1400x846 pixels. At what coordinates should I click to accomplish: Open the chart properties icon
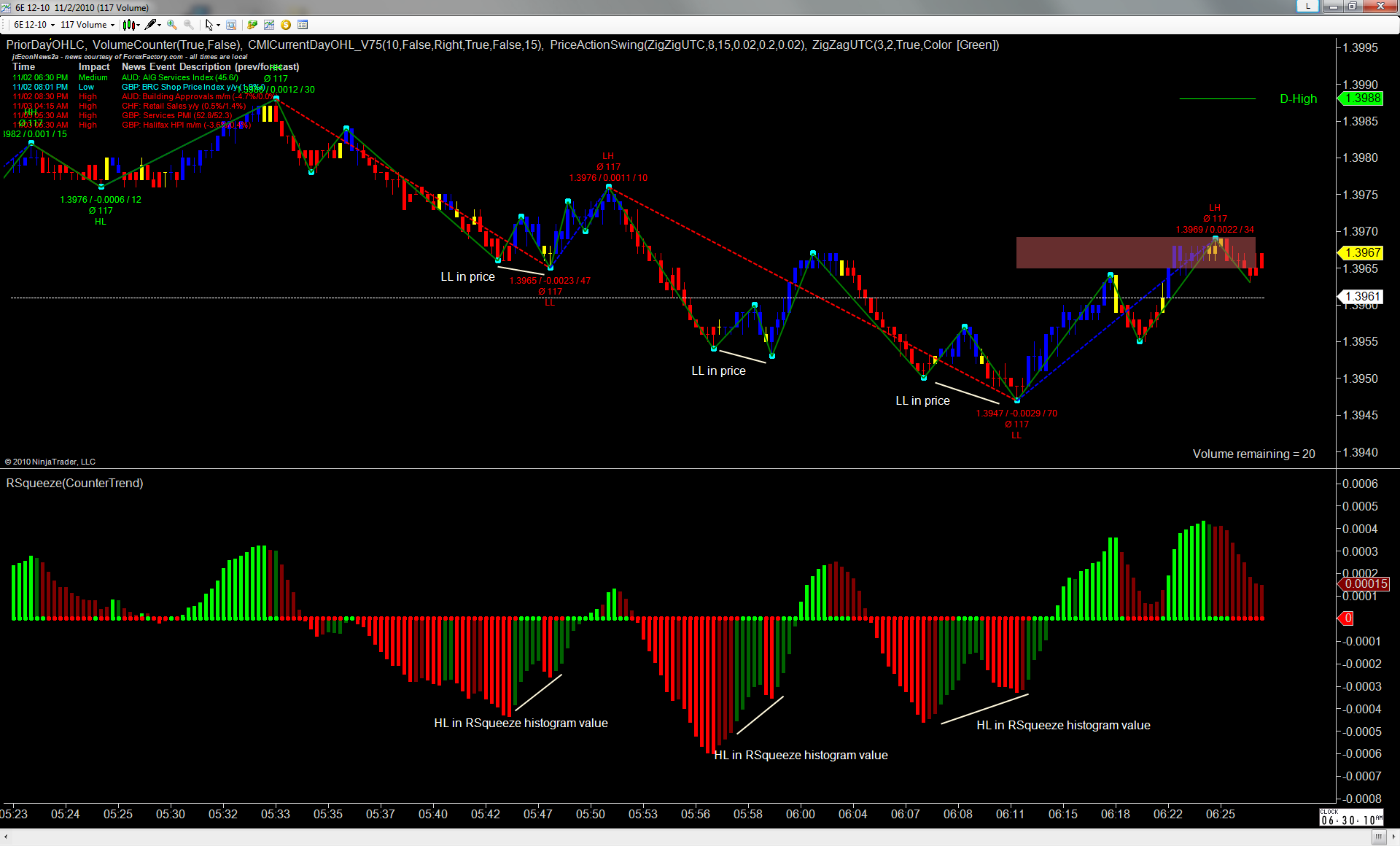(x=303, y=25)
